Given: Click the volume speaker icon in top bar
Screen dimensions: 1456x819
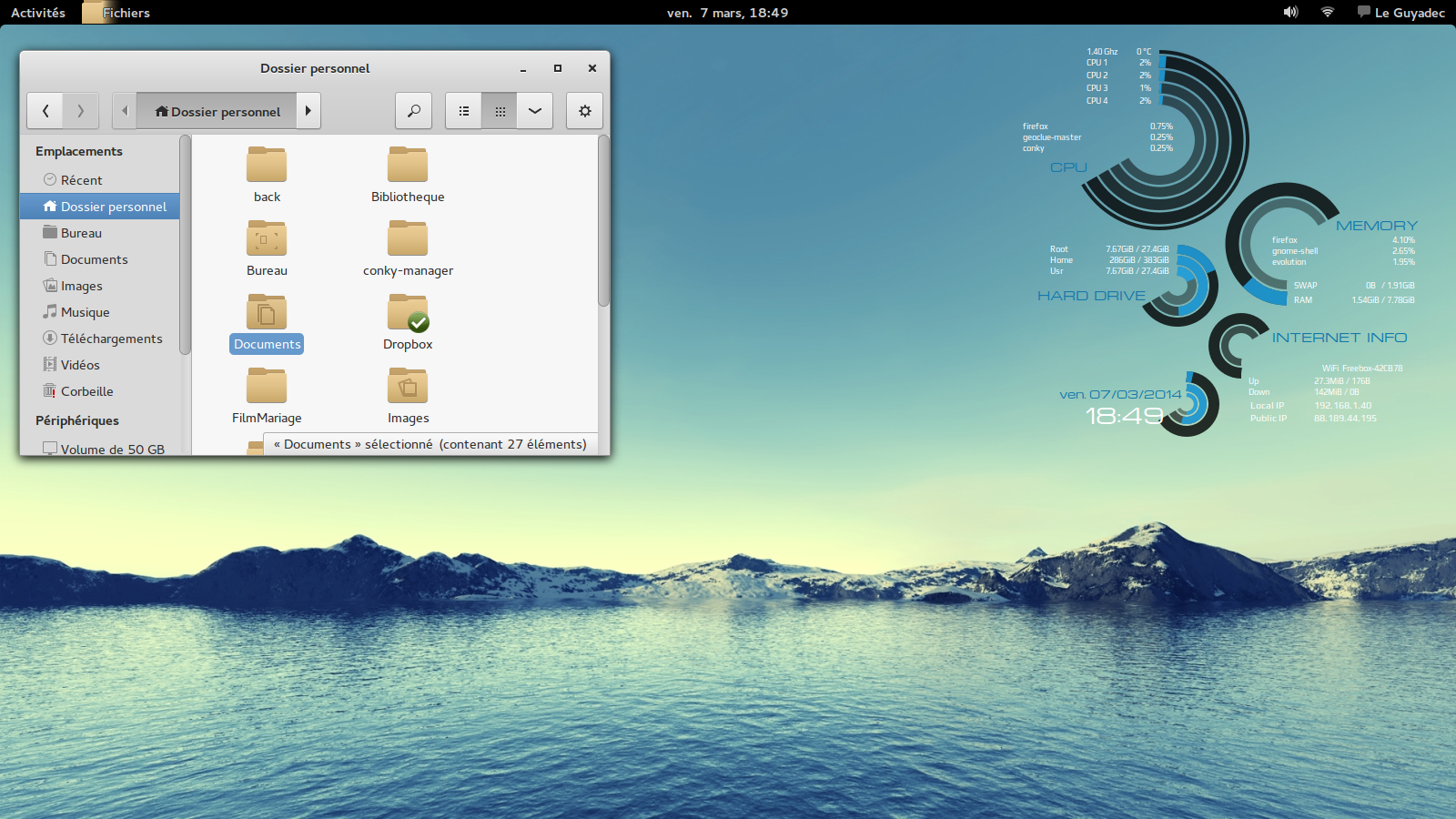Looking at the screenshot, I should (x=1290, y=13).
